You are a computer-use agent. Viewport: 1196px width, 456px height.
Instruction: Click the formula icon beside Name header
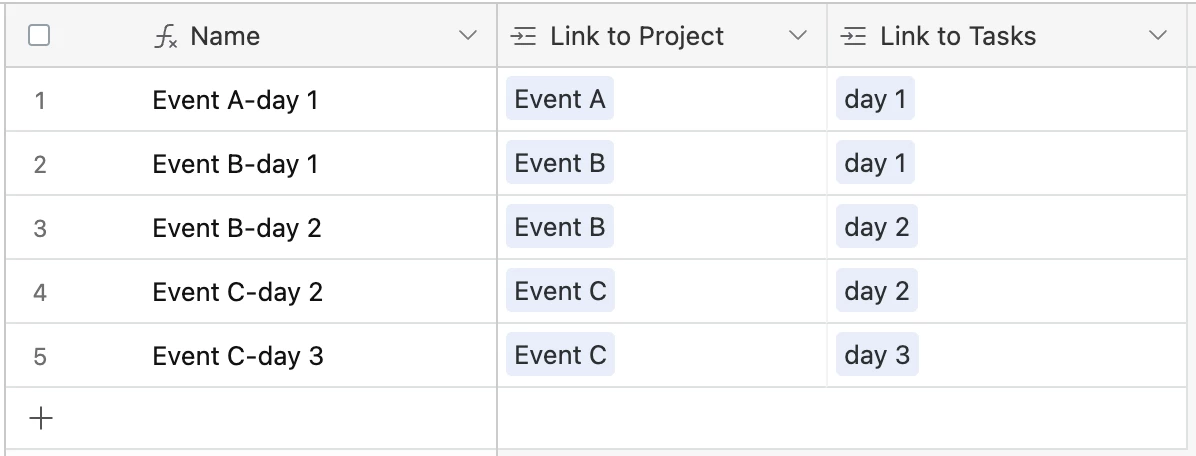[166, 36]
